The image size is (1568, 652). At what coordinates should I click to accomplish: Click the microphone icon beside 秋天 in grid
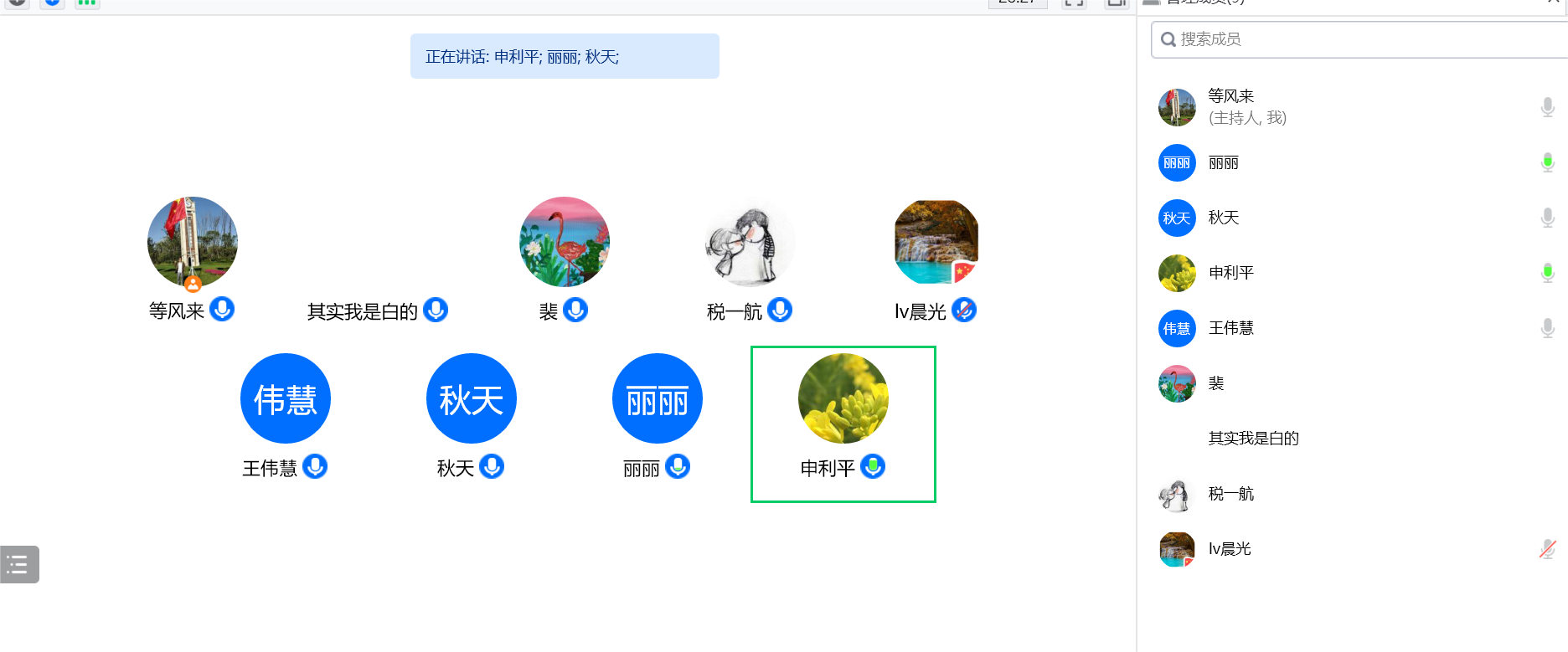point(492,466)
